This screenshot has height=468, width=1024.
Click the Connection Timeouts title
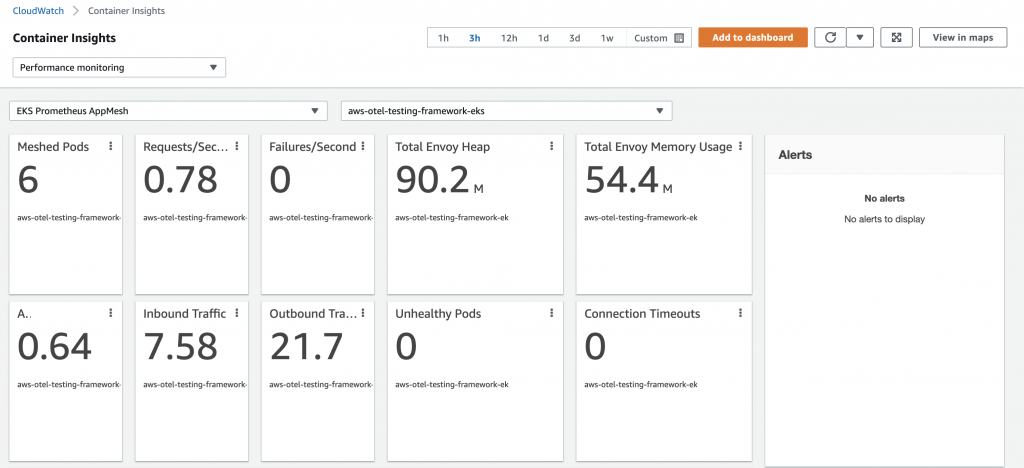pos(642,314)
